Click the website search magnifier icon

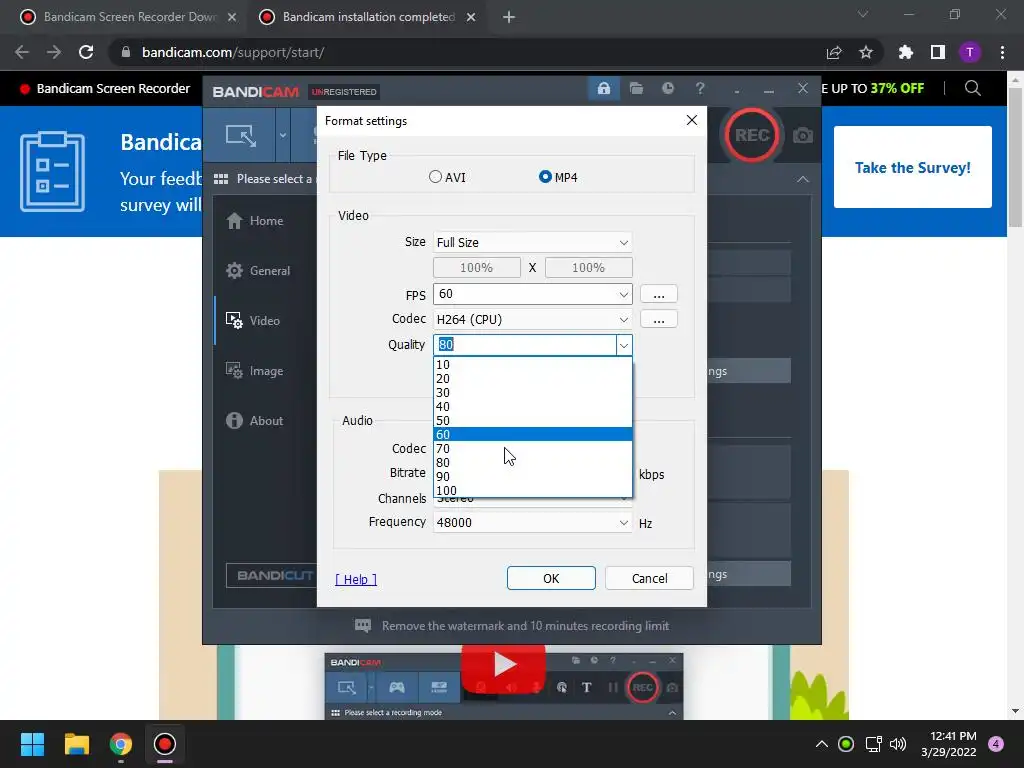pos(972,88)
